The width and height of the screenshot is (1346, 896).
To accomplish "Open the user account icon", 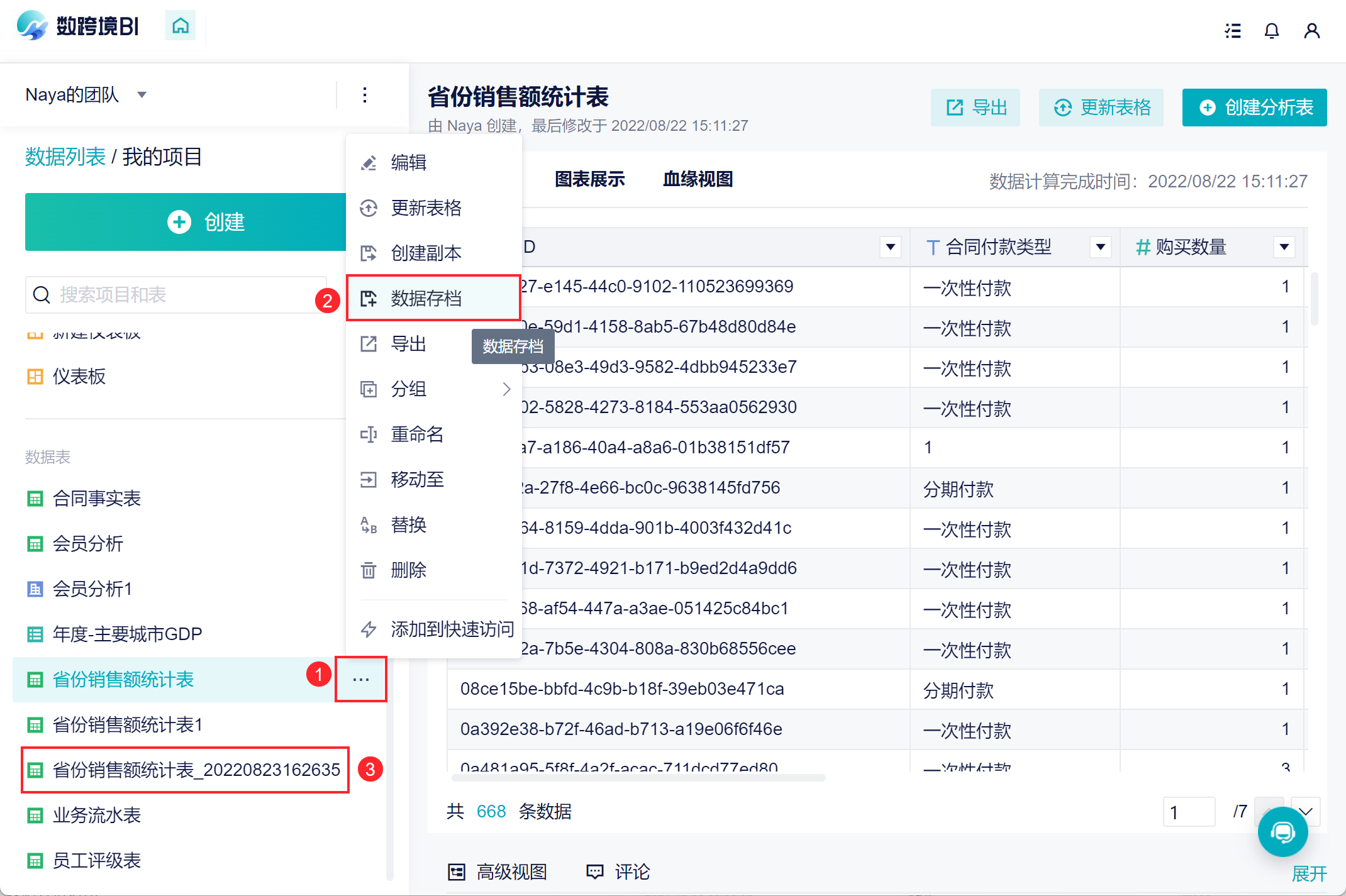I will coord(1311,30).
